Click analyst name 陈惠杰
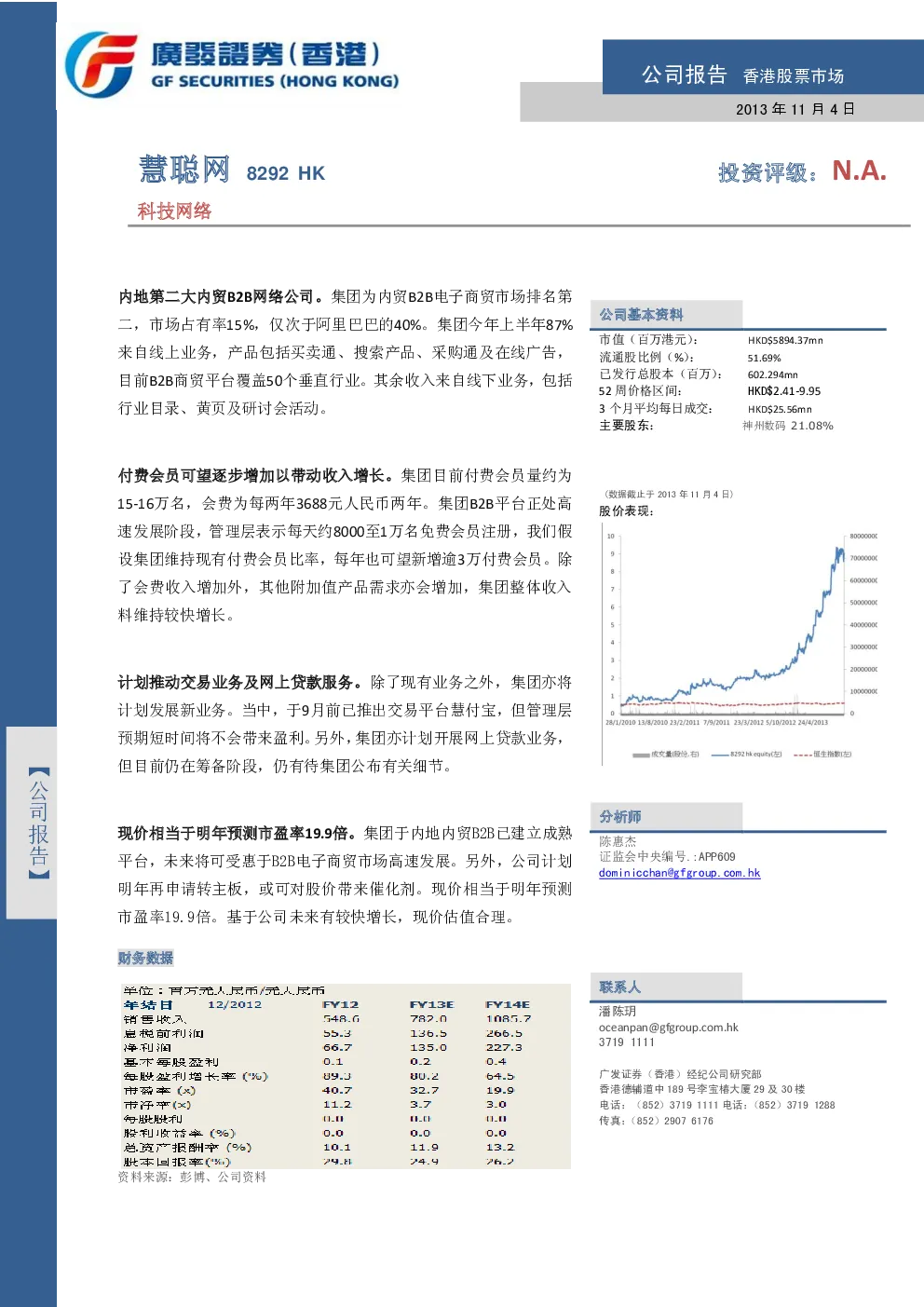 tap(618, 841)
